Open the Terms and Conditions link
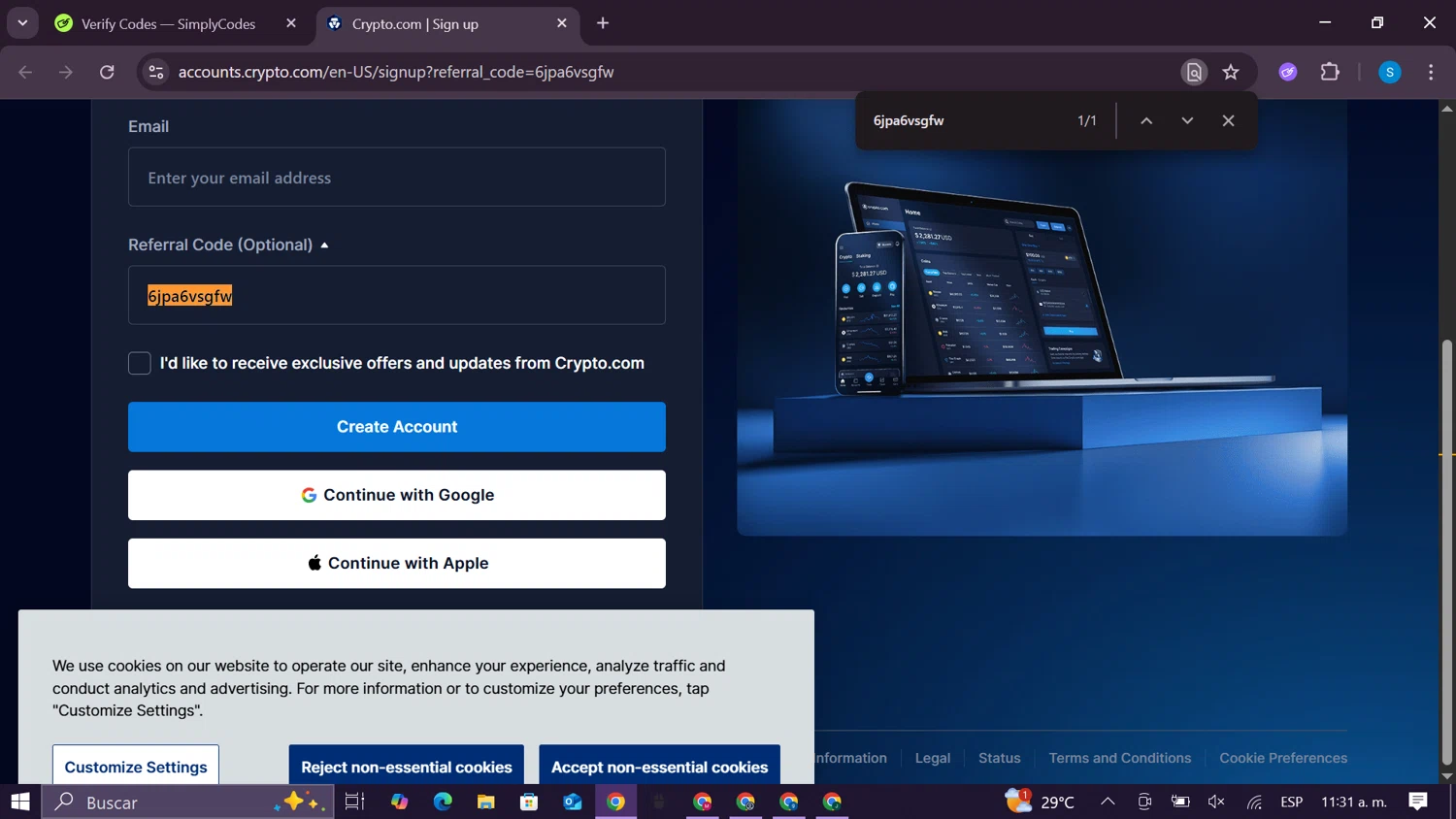Screen dimensions: 1456x819 tap(1120, 758)
